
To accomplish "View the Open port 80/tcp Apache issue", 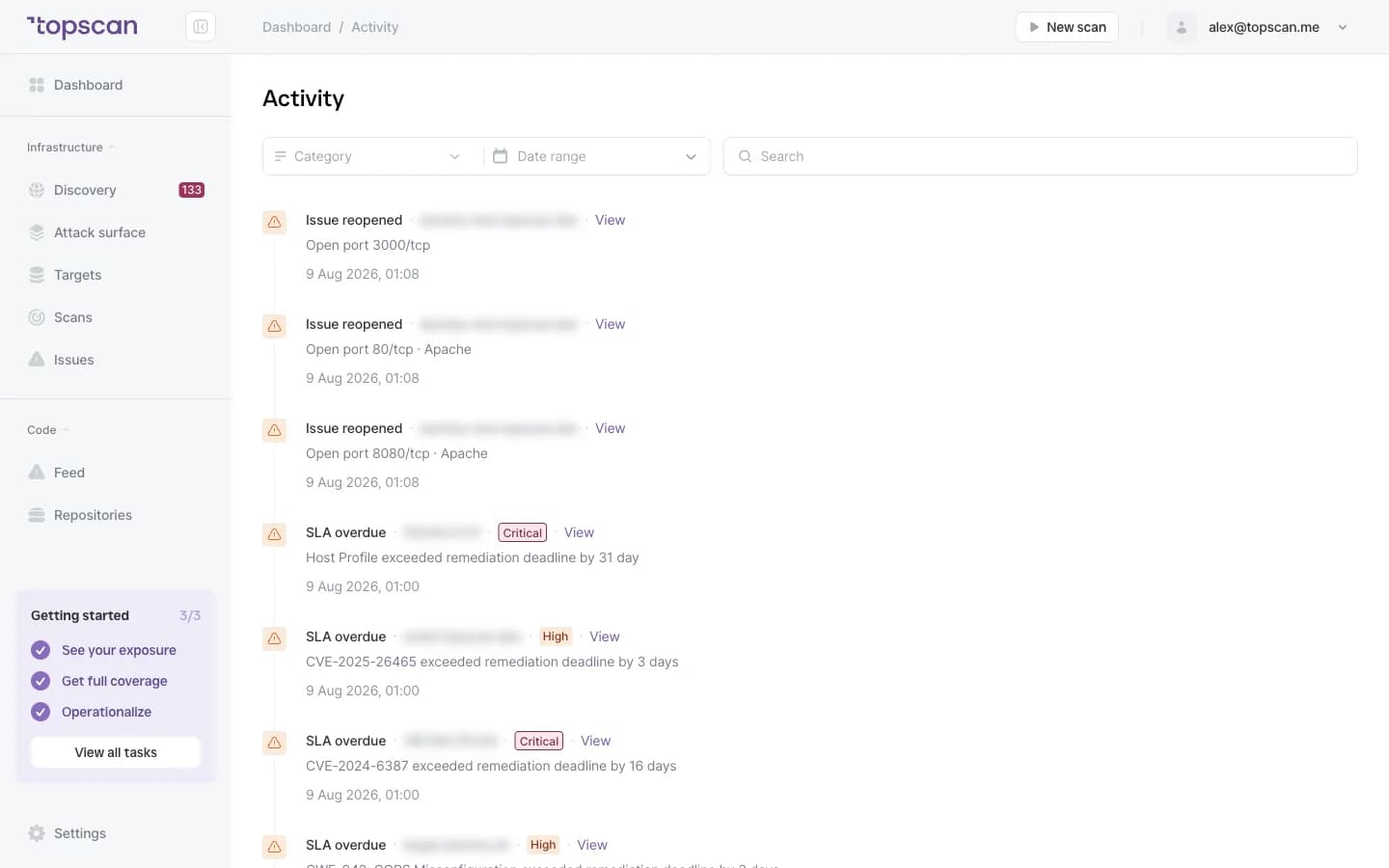I will pos(610,324).
